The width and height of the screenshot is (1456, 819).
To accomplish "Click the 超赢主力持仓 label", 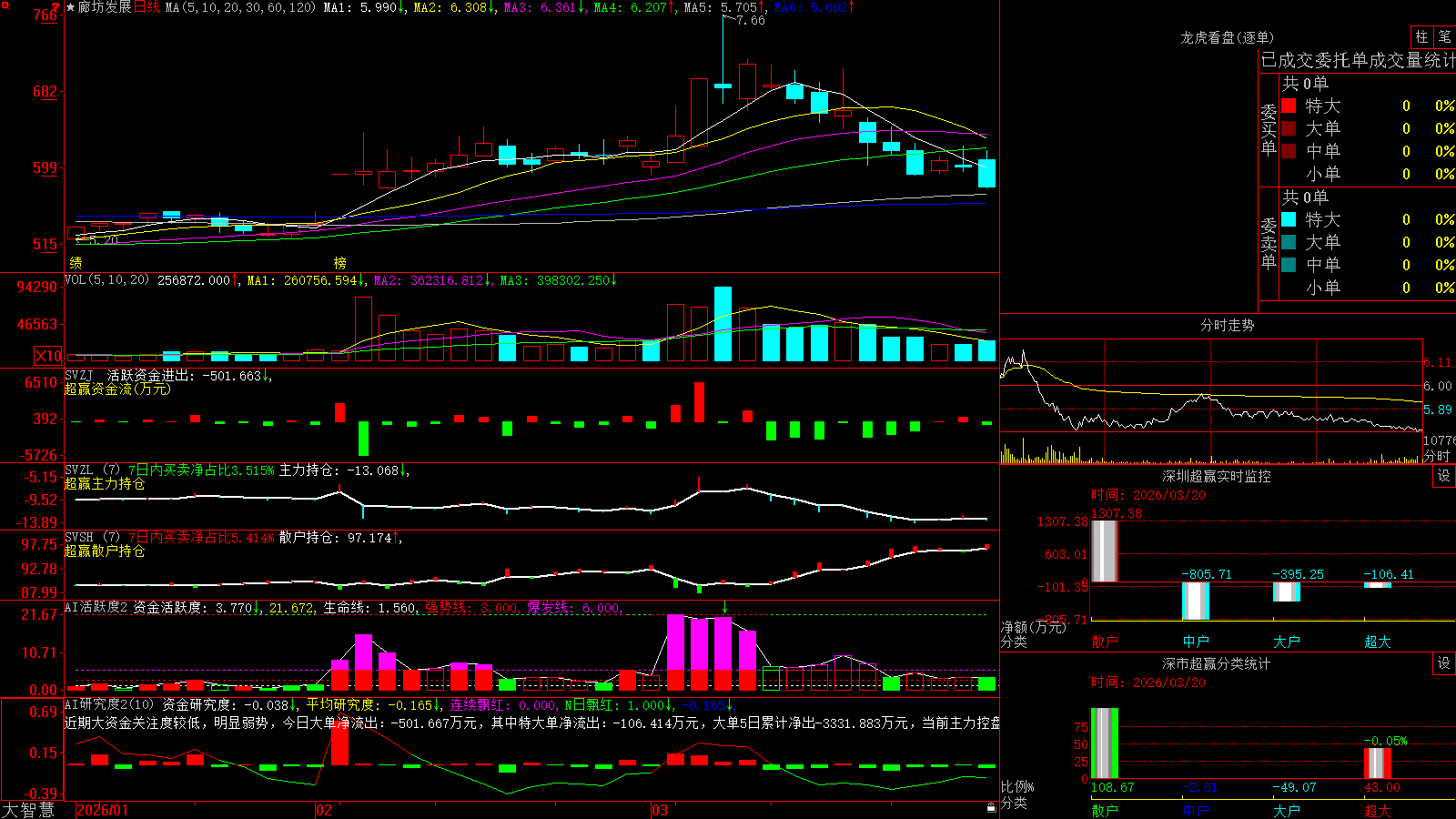I will [105, 483].
